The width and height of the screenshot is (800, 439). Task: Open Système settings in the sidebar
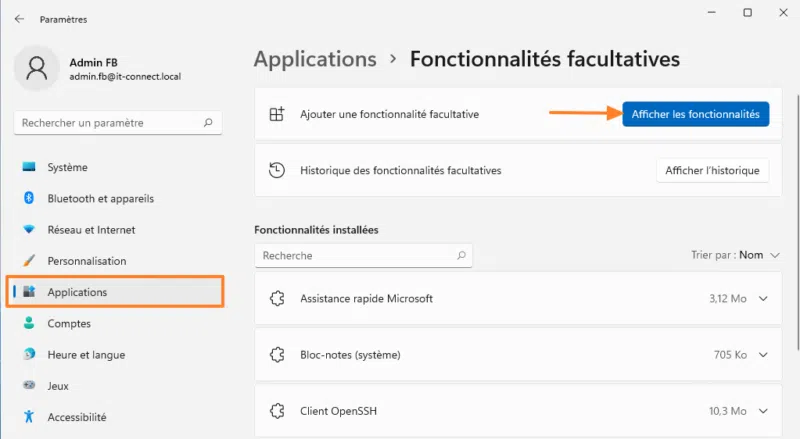click(67, 167)
